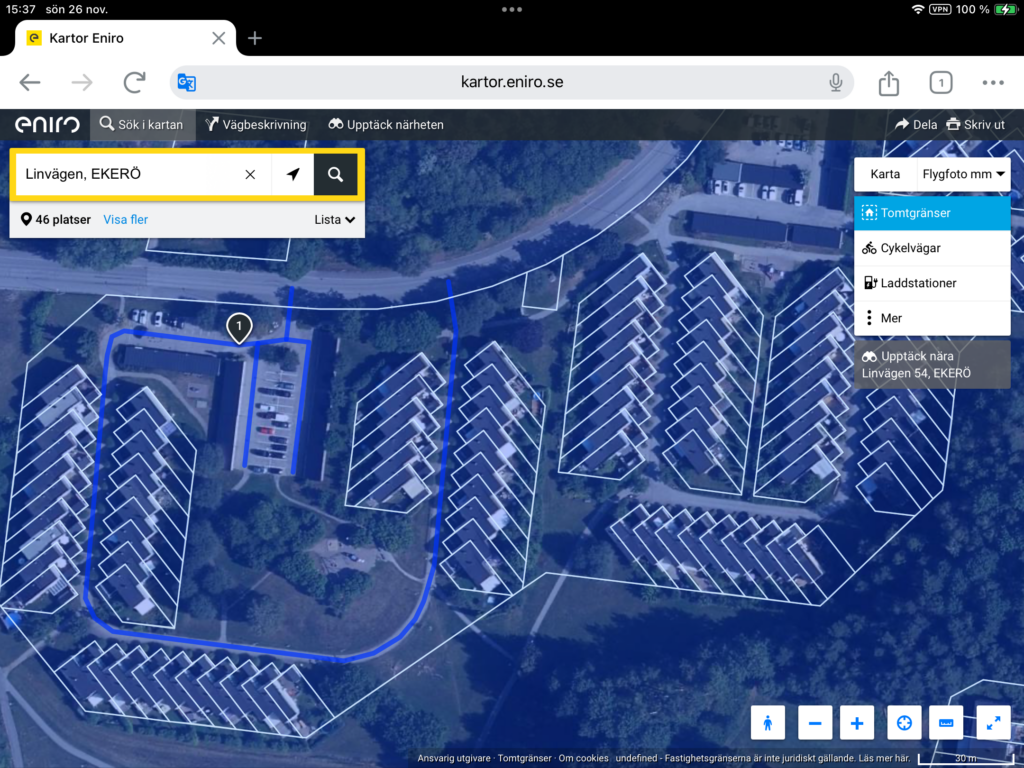Go back in browser history

click(30, 82)
